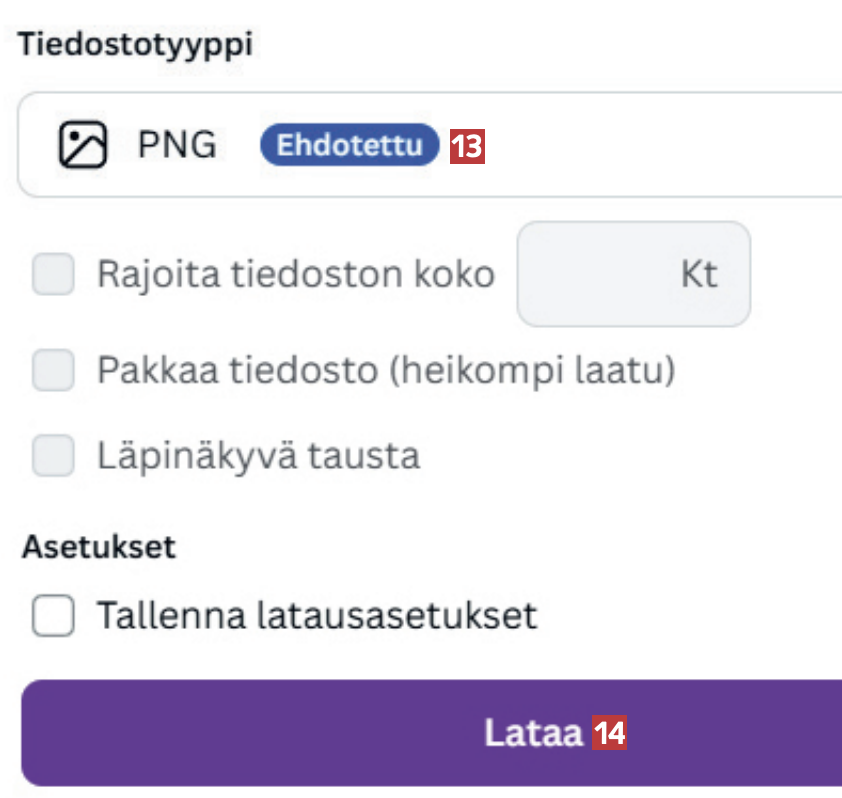The width and height of the screenshot is (842, 798).
Task: Click the "Rajoita tiedoston koko" label text
Action: point(295,274)
